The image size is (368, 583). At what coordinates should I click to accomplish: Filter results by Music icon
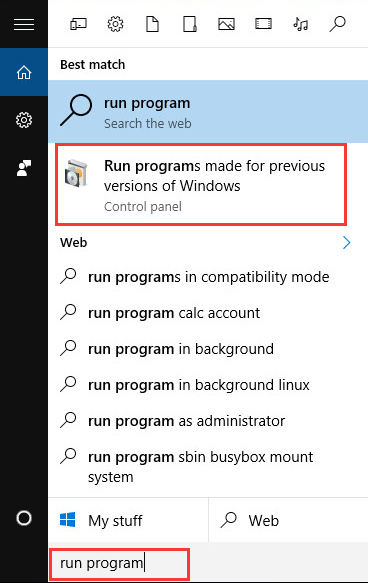click(300, 24)
